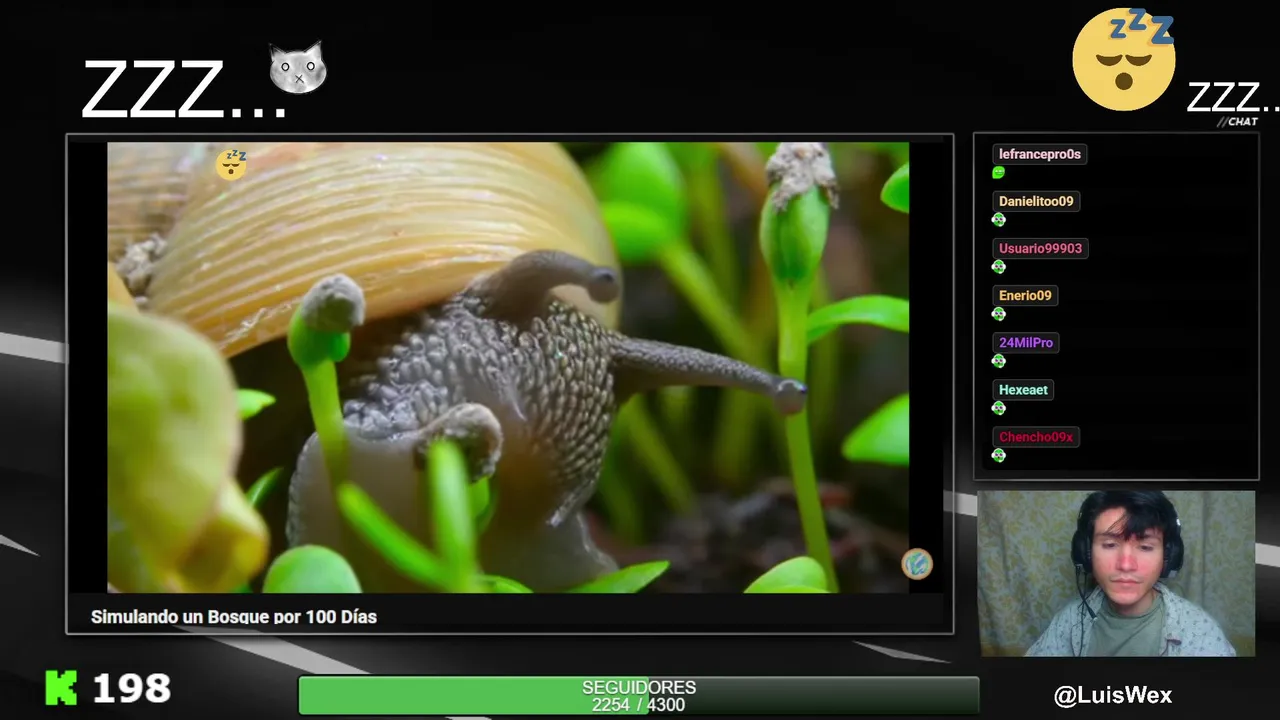Click the emote under Danielitoo09

click(x=998, y=220)
